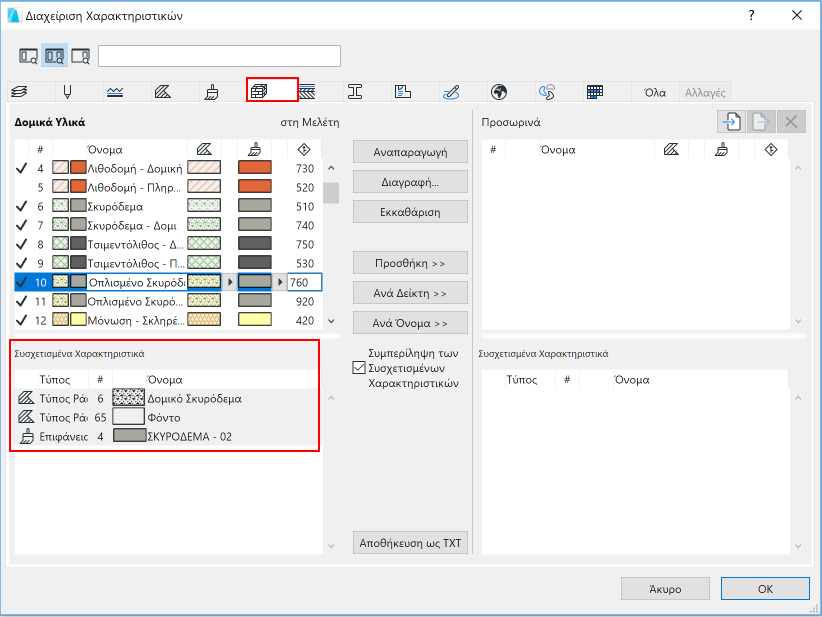Open fill pattern popup arrow in row 10
The height and width of the screenshot is (617, 822).
click(230, 282)
